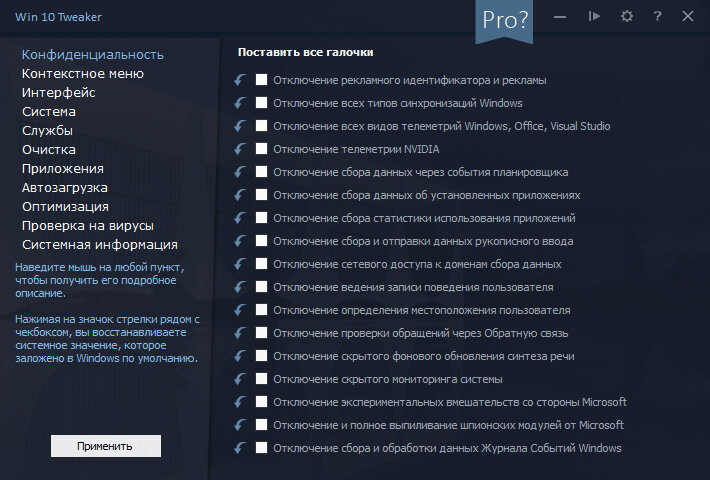Open the Системная информация section

click(100, 245)
